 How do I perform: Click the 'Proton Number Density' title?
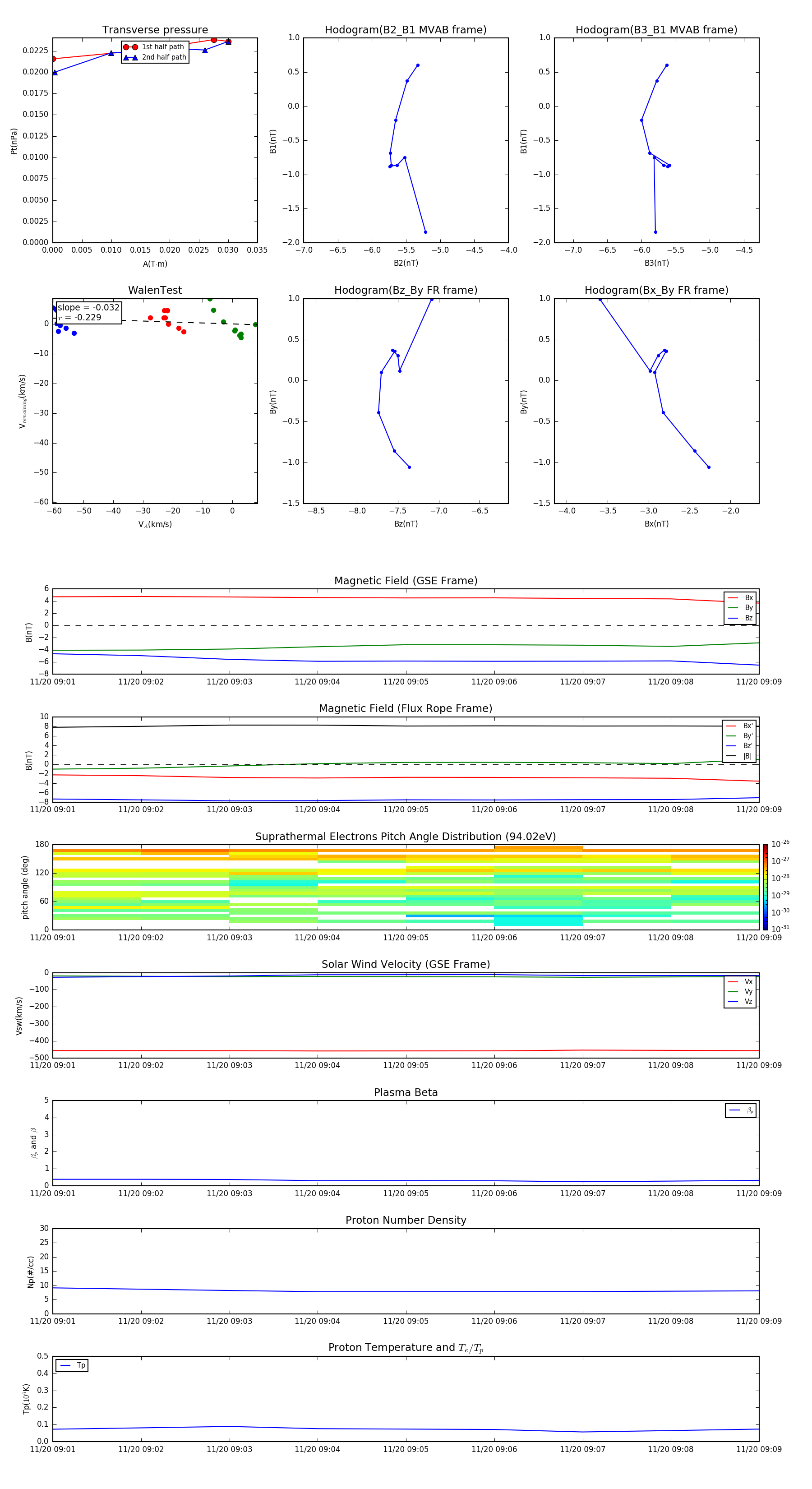[x=406, y=1220]
